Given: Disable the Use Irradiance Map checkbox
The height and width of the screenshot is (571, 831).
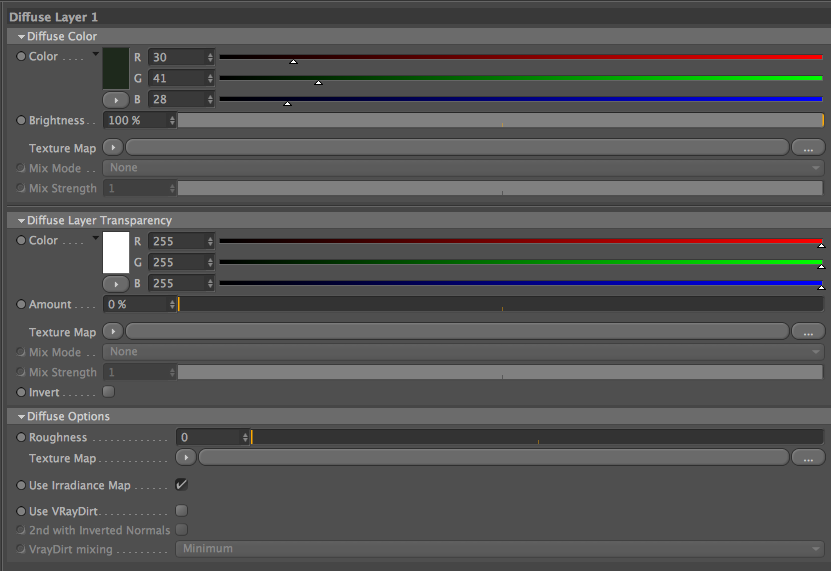Looking at the screenshot, I should pos(181,485).
